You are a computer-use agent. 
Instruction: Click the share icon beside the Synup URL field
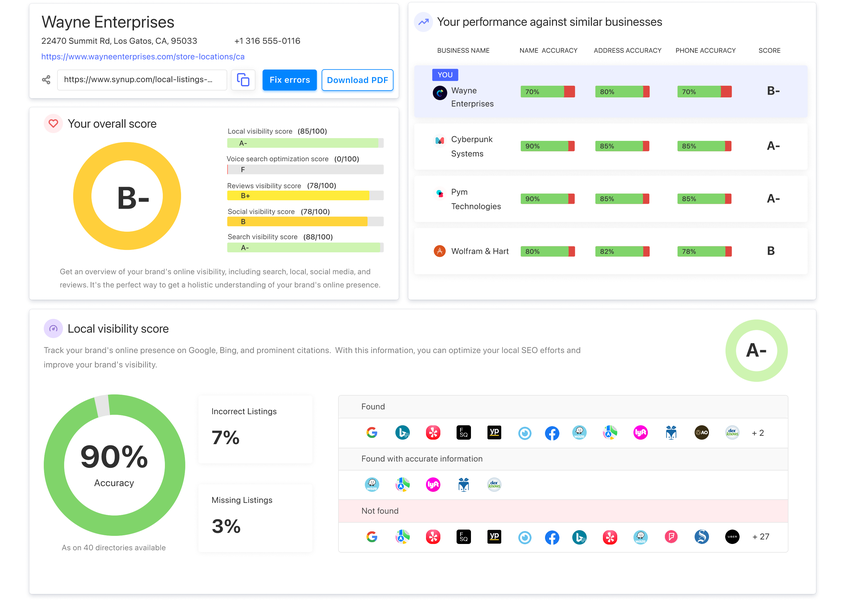46,80
